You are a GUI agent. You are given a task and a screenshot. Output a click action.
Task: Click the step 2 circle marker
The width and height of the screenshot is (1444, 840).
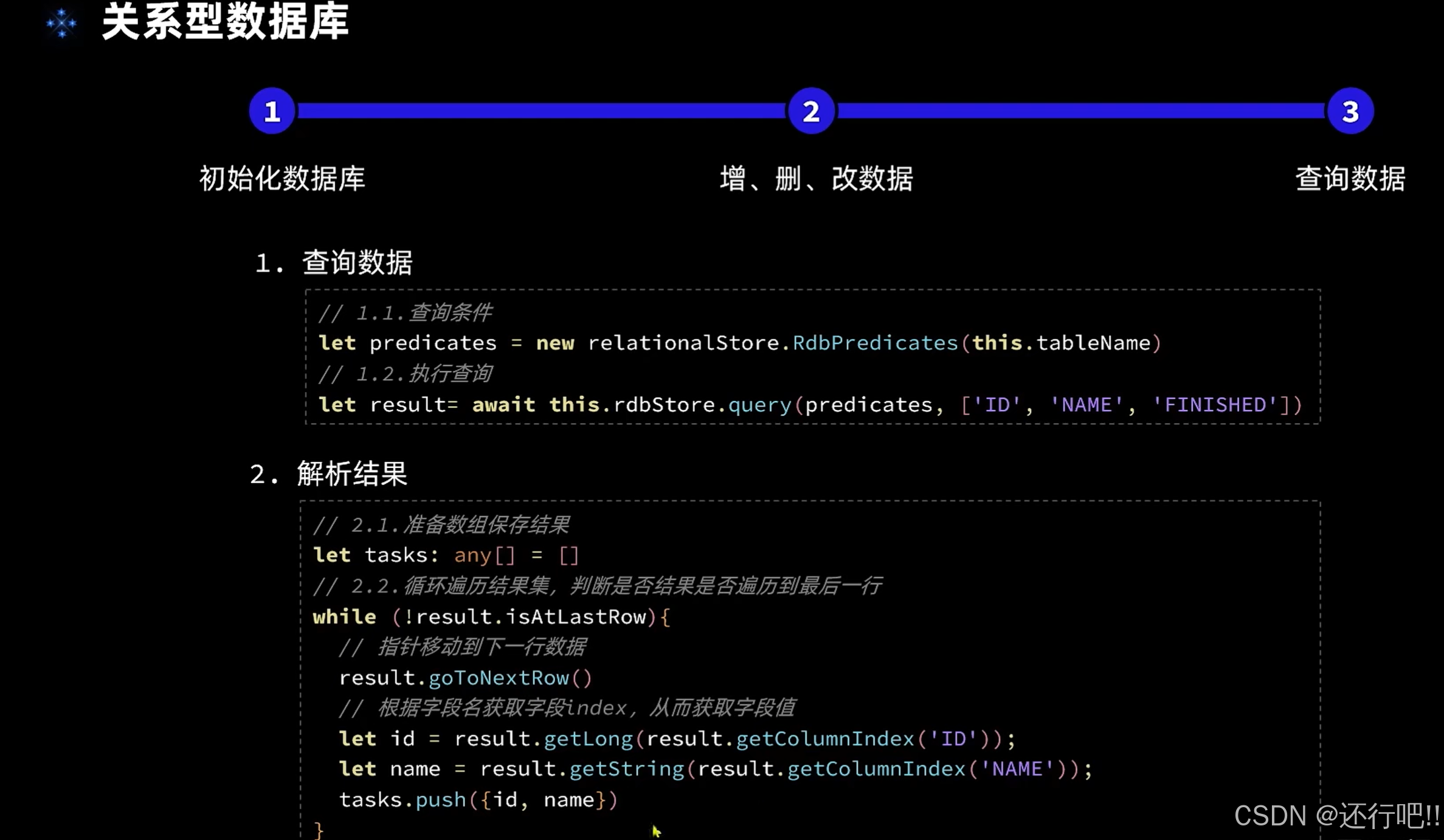[811, 111]
